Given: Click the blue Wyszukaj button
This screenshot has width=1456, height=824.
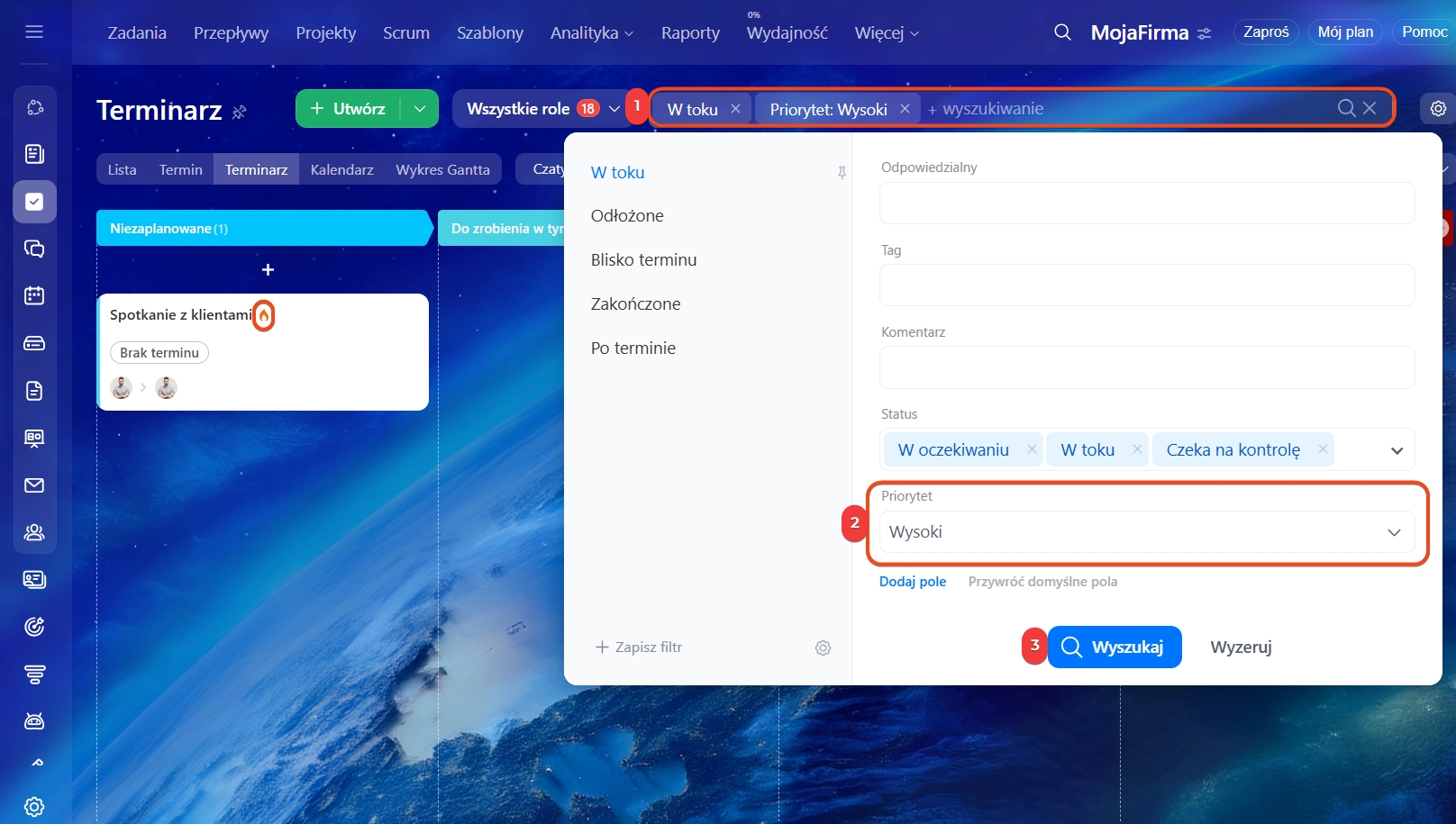Looking at the screenshot, I should (1114, 647).
